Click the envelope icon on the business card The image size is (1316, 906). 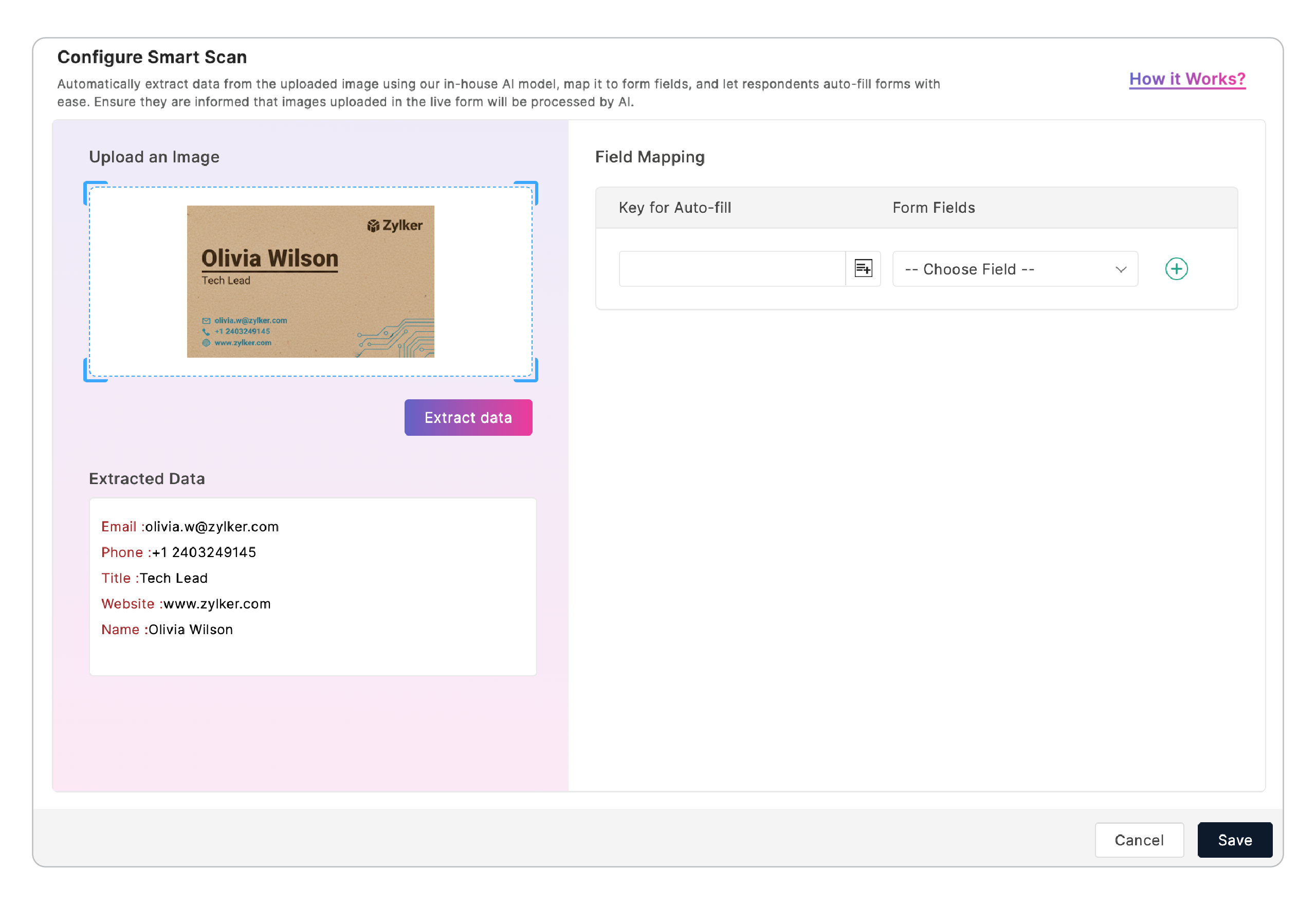(206, 321)
